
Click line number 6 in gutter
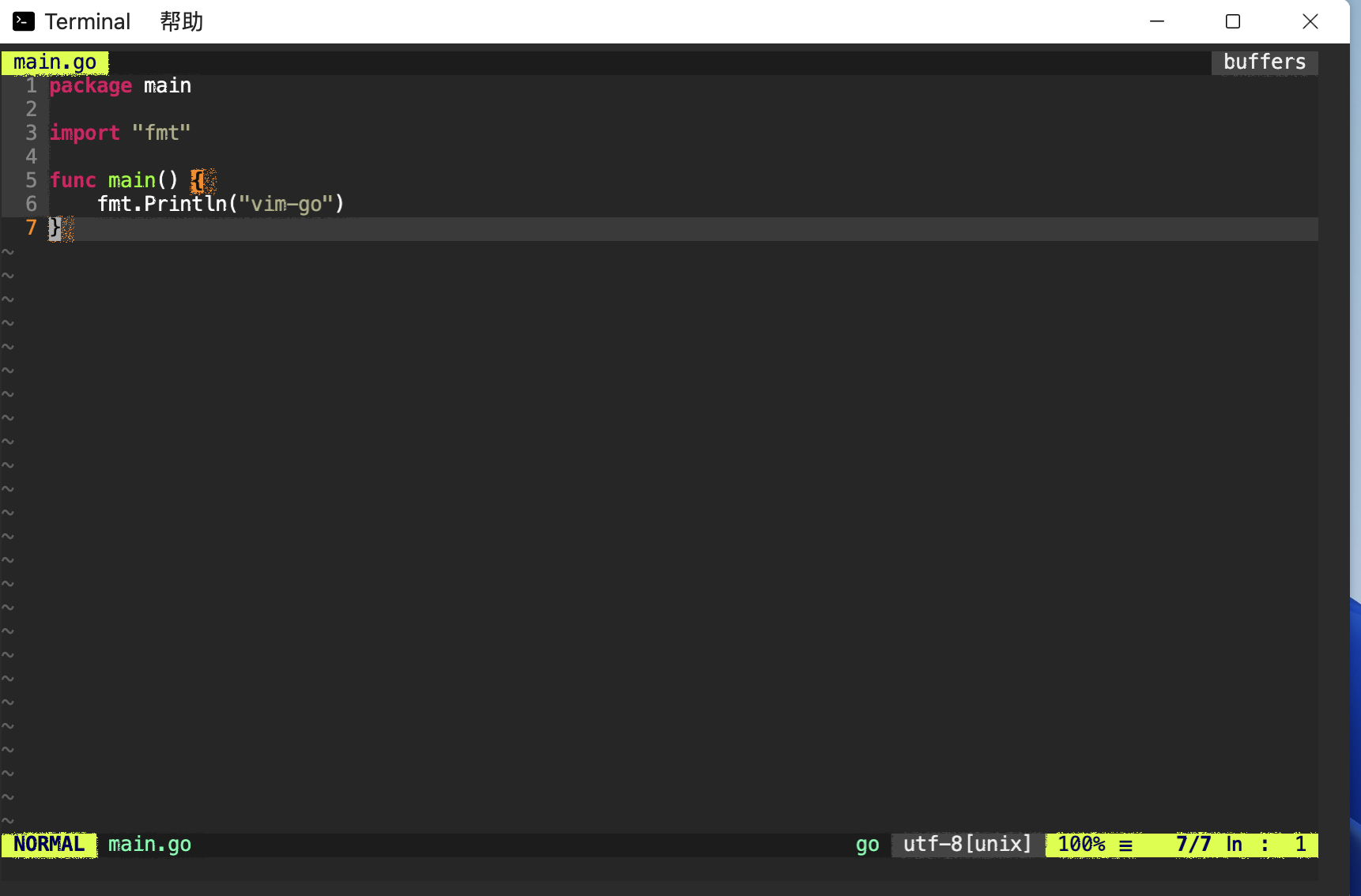tap(31, 204)
